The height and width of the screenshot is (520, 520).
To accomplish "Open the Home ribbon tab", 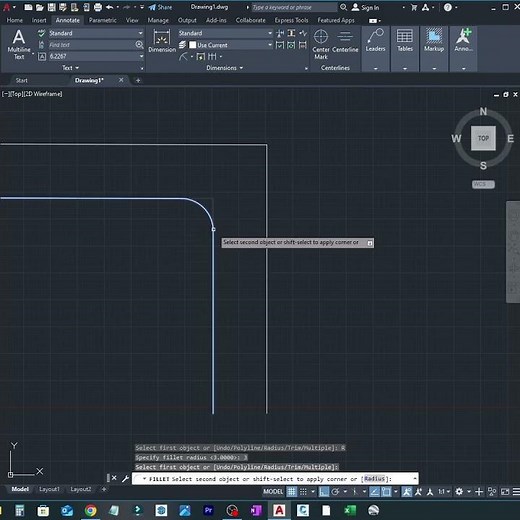I will coord(15,20).
